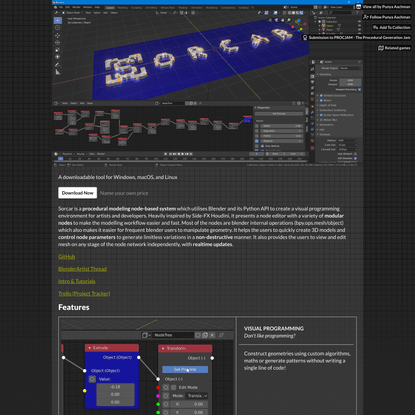Open the BlenderArtist Thread link
This screenshot has width=415, height=415.
coord(82,269)
